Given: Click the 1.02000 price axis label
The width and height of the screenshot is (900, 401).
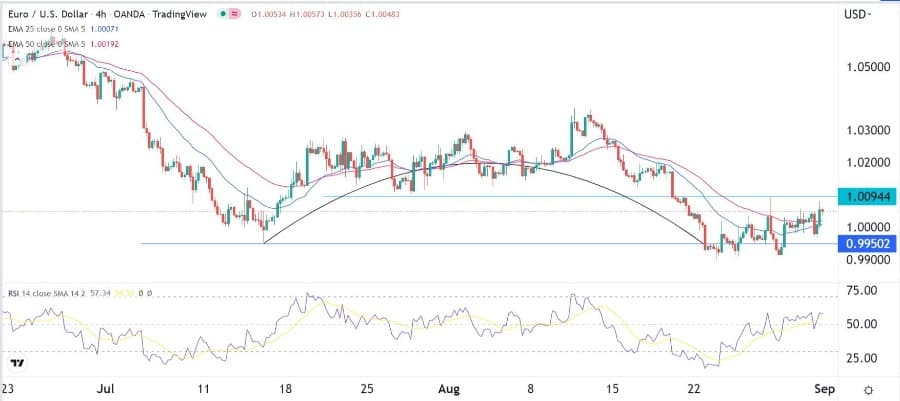Looking at the screenshot, I should click(868, 162).
